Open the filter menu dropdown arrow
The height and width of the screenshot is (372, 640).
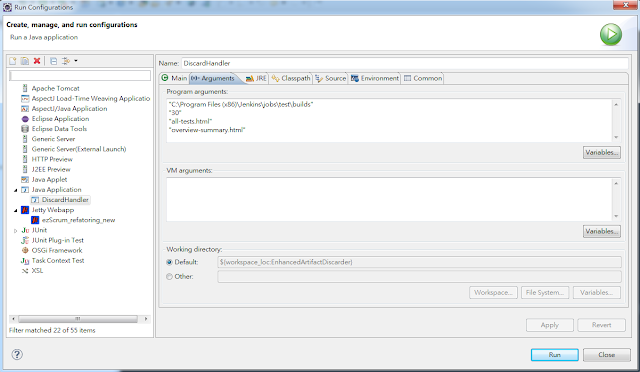[76, 61]
